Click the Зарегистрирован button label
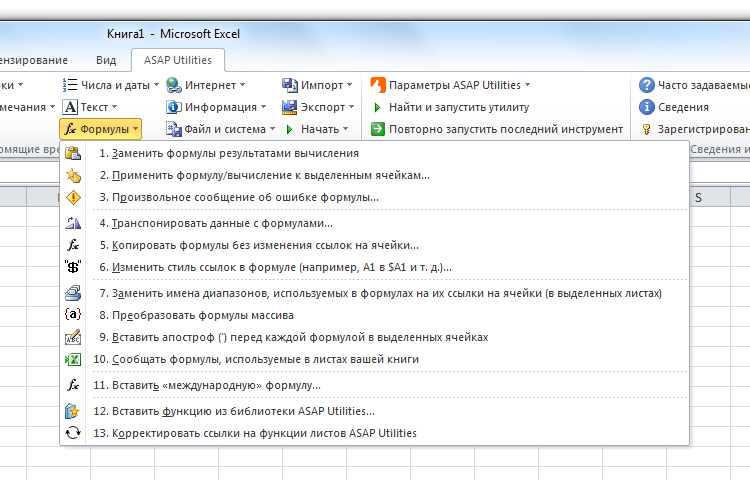 [x=704, y=129]
